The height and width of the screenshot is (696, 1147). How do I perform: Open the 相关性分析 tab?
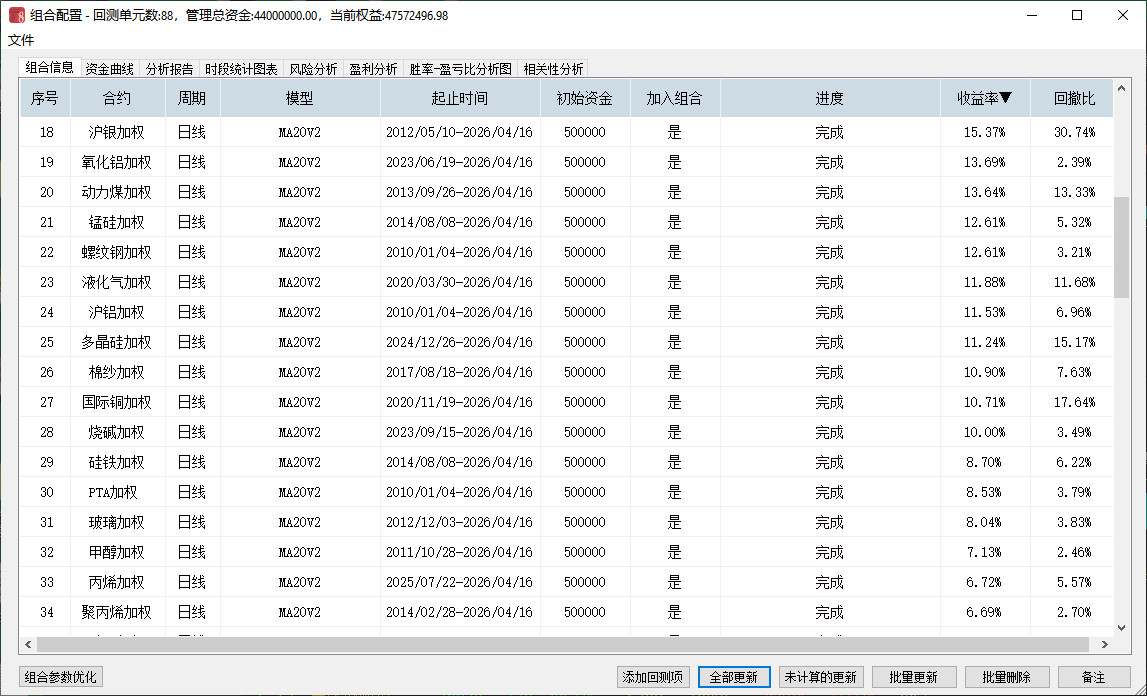pyautogui.click(x=553, y=69)
